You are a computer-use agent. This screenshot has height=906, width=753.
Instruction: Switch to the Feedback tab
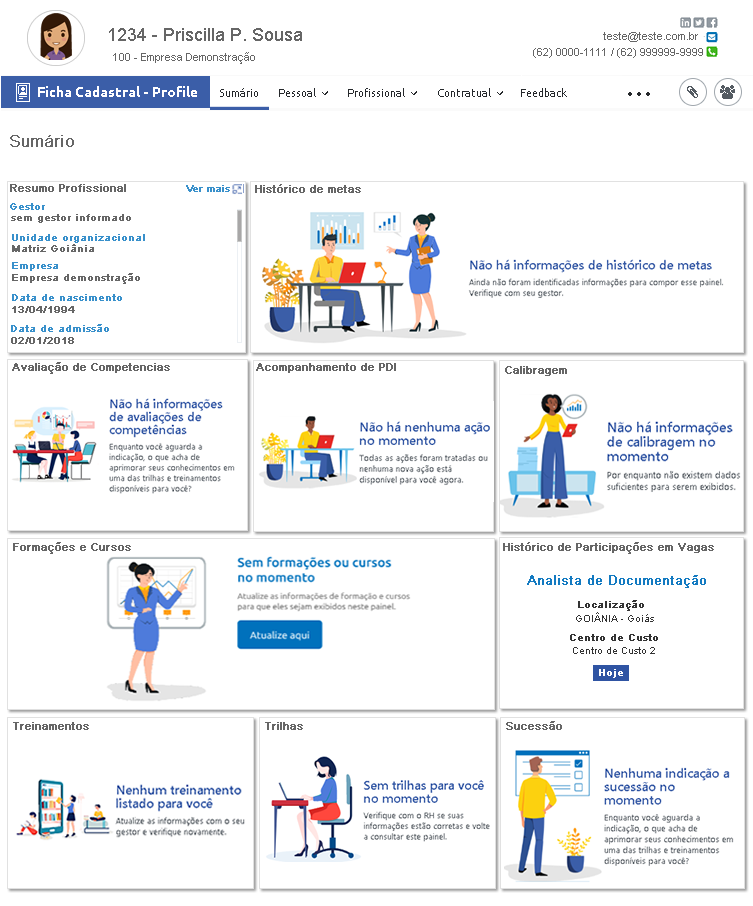pos(543,93)
